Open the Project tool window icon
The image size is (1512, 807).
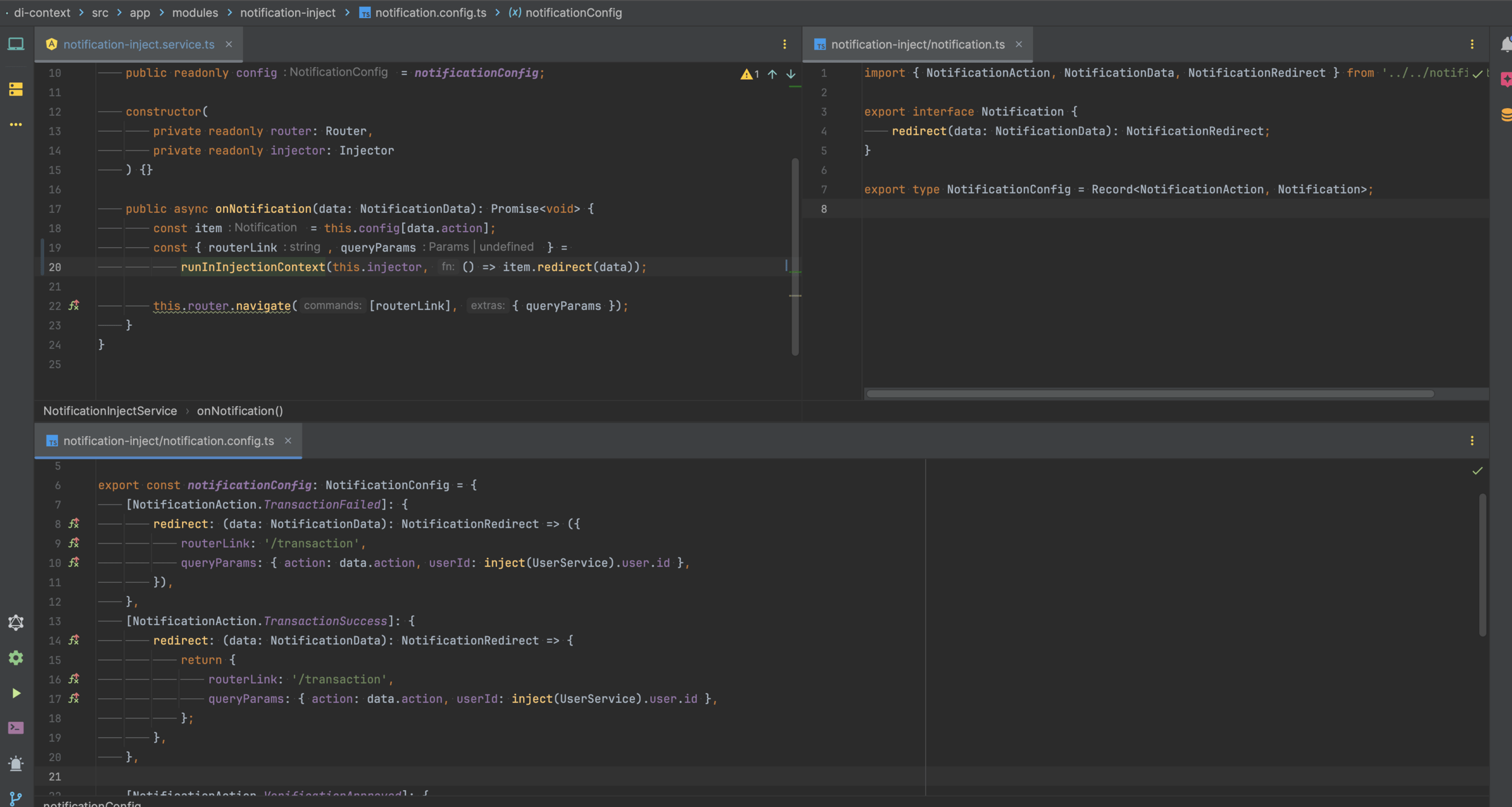point(16,44)
